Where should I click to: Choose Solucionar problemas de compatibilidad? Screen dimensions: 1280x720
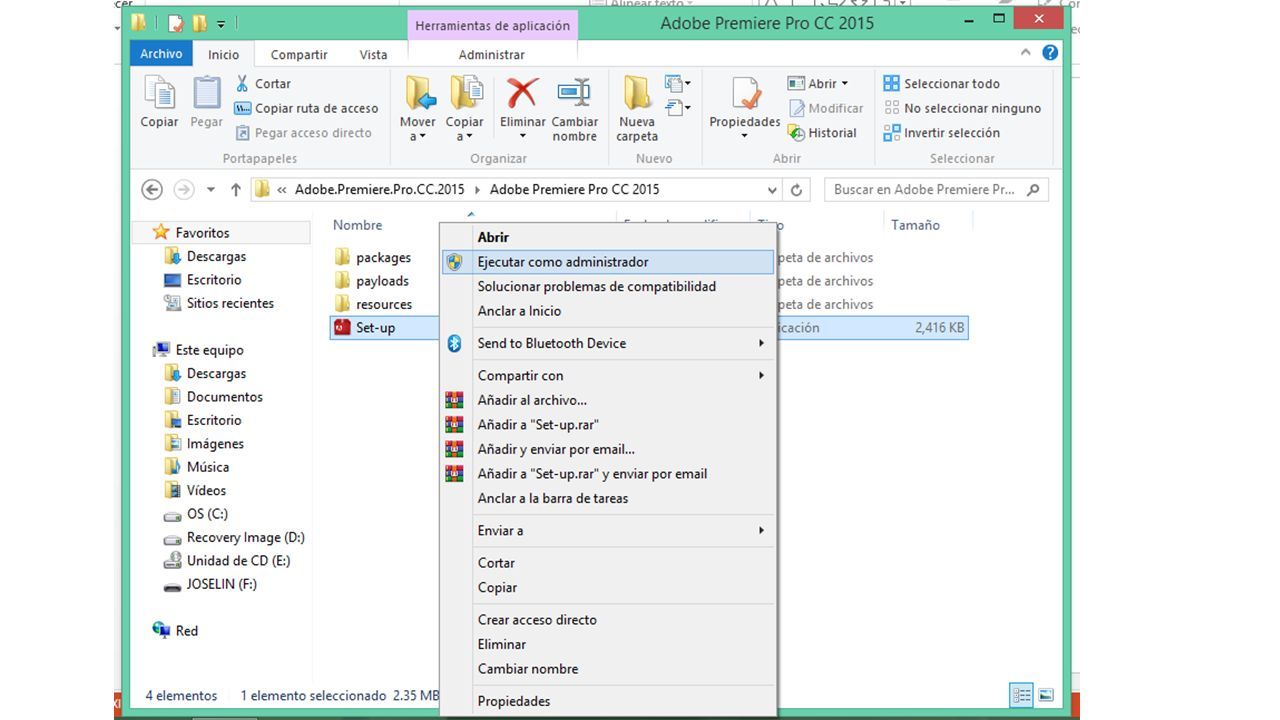pyautogui.click(x=608, y=286)
